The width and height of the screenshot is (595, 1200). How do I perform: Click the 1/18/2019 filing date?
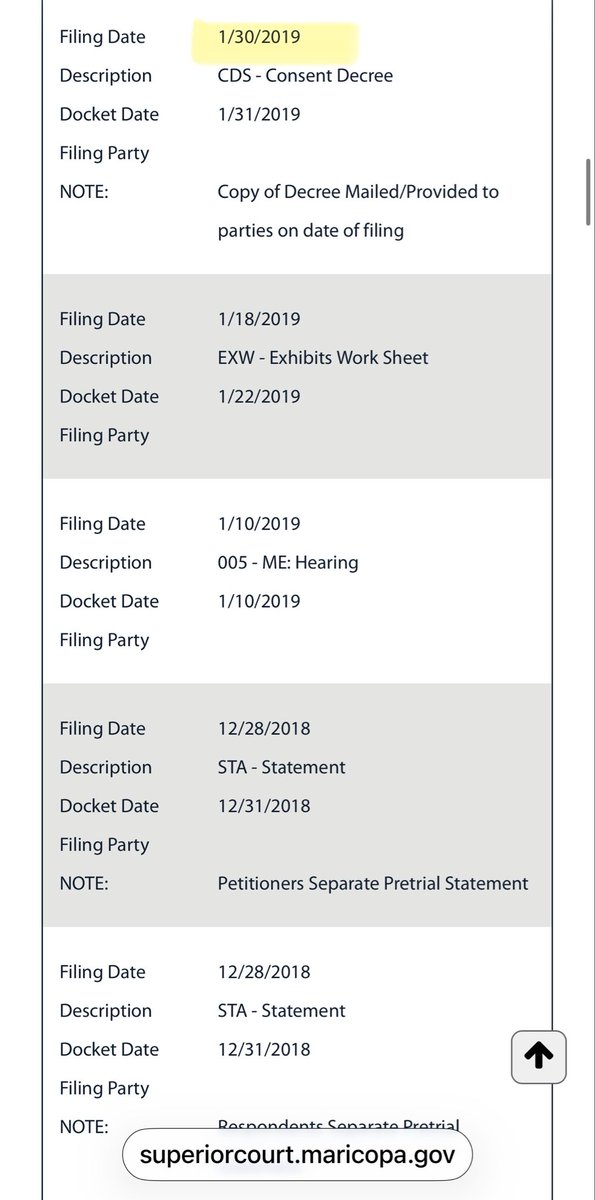259,319
